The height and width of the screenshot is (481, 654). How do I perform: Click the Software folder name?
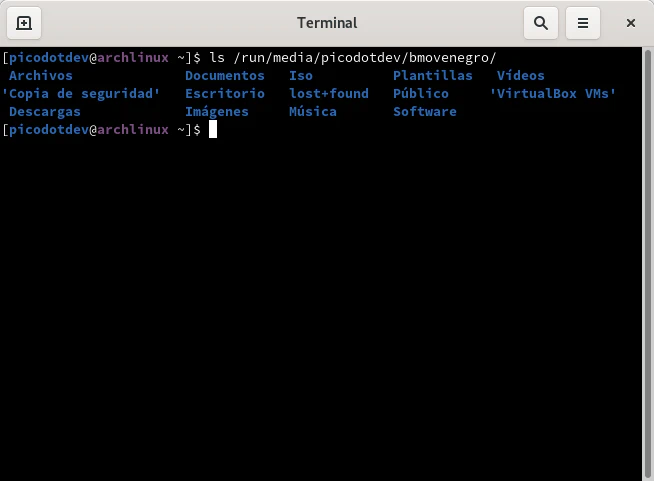[x=425, y=112]
